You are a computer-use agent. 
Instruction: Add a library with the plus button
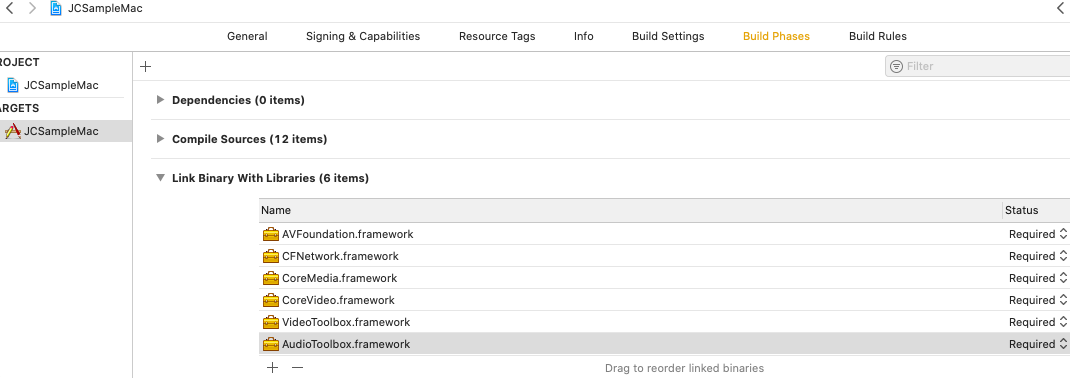pos(273,368)
